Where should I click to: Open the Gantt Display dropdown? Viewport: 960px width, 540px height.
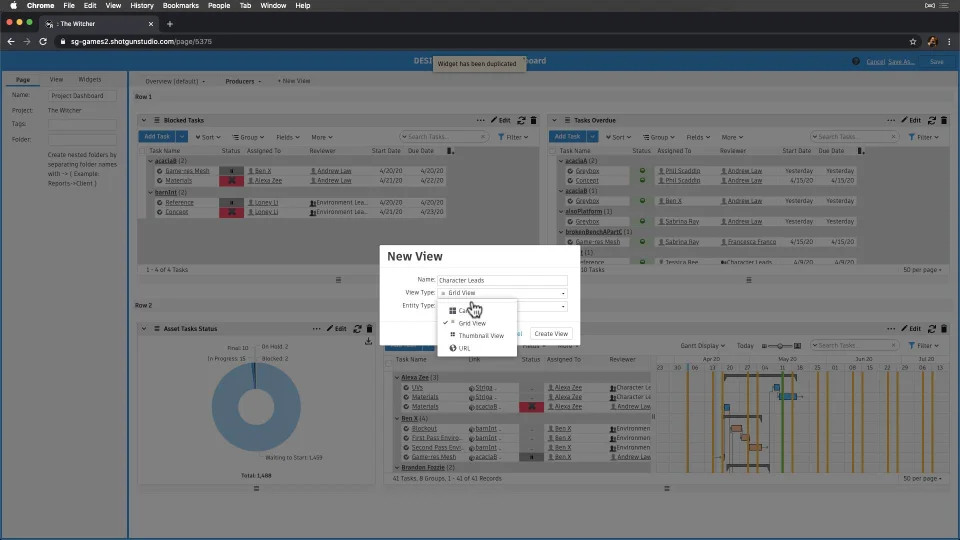(702, 345)
